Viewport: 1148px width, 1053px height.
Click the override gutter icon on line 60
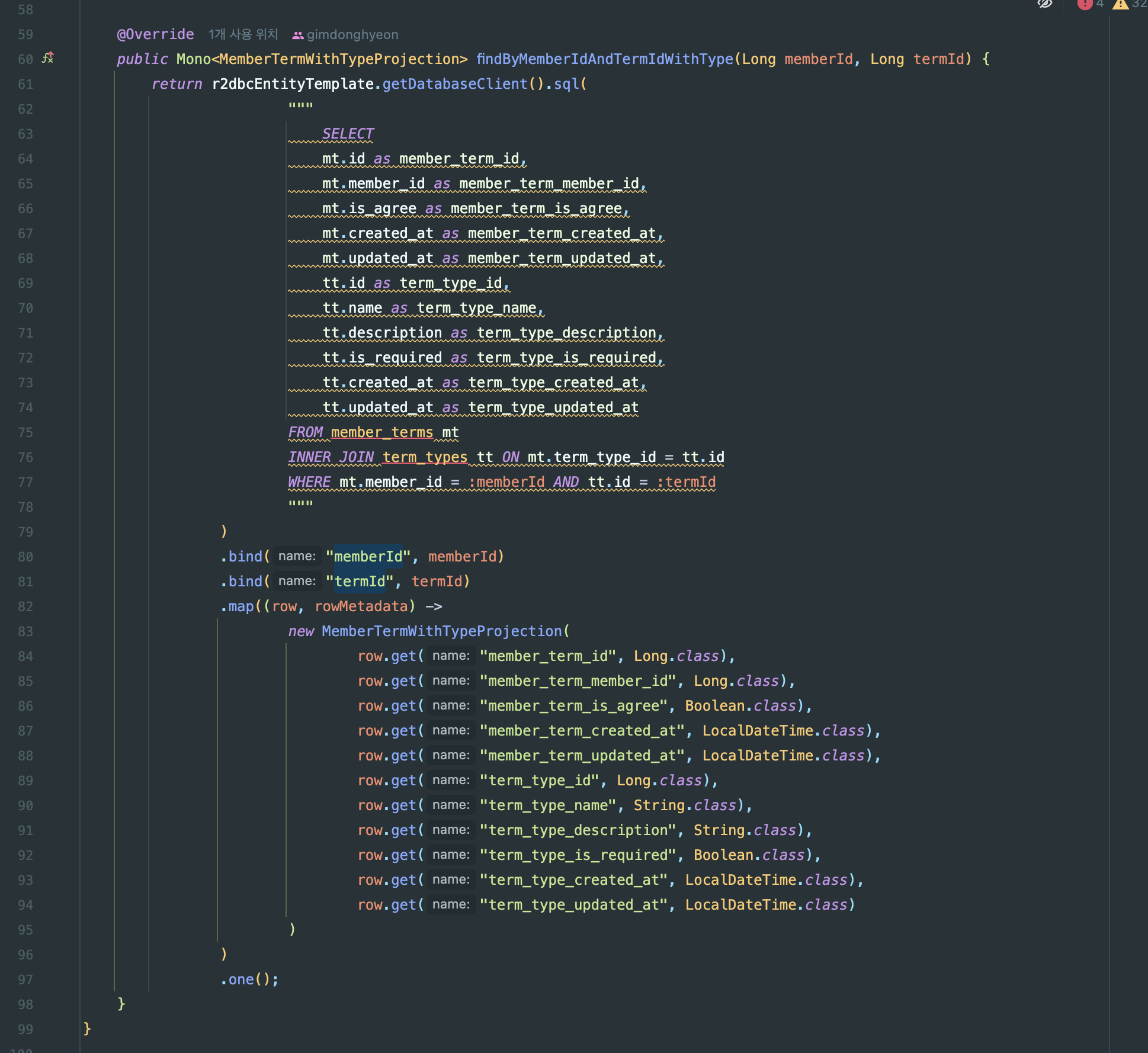[x=47, y=58]
